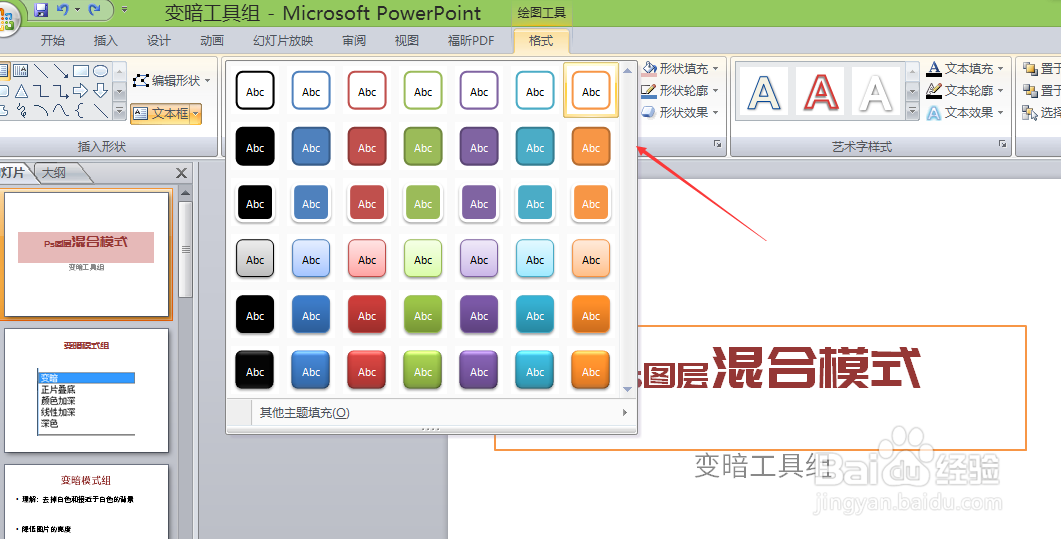The width and height of the screenshot is (1061, 539).
Task: Apply the white shadowed WordArt style
Action: pyautogui.click(x=876, y=91)
